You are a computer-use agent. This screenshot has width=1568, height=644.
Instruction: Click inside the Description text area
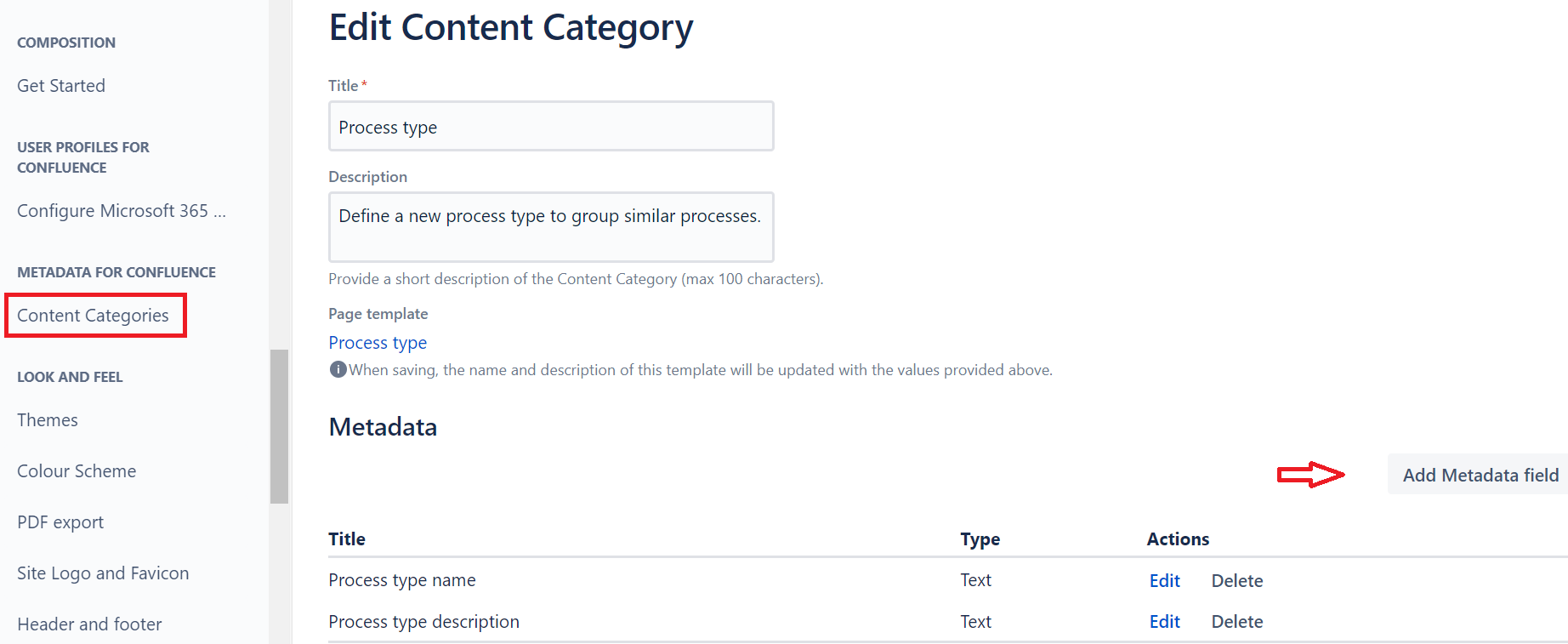click(551, 227)
